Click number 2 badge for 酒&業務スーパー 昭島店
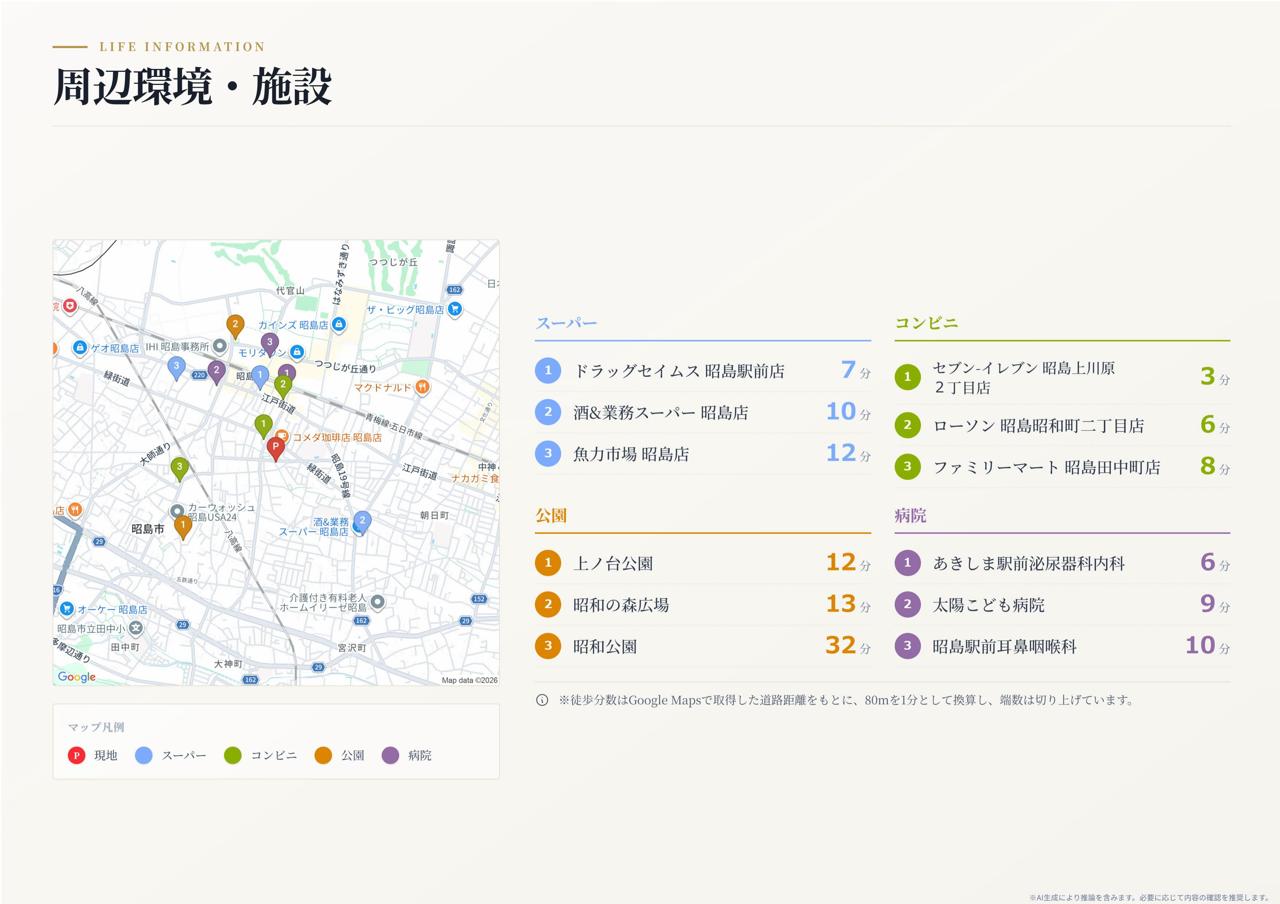The image size is (1280, 904). (548, 412)
